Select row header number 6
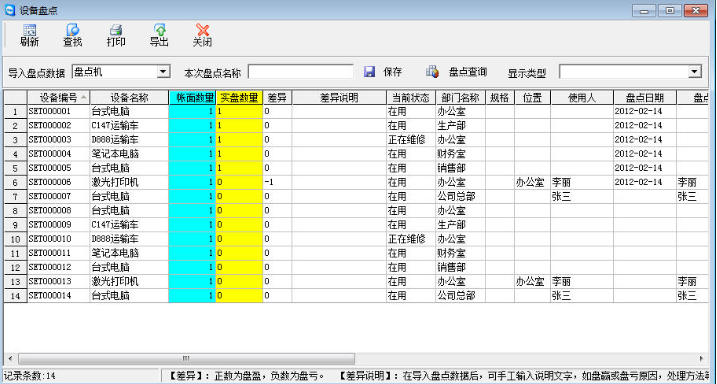The image size is (717, 384). (16, 182)
